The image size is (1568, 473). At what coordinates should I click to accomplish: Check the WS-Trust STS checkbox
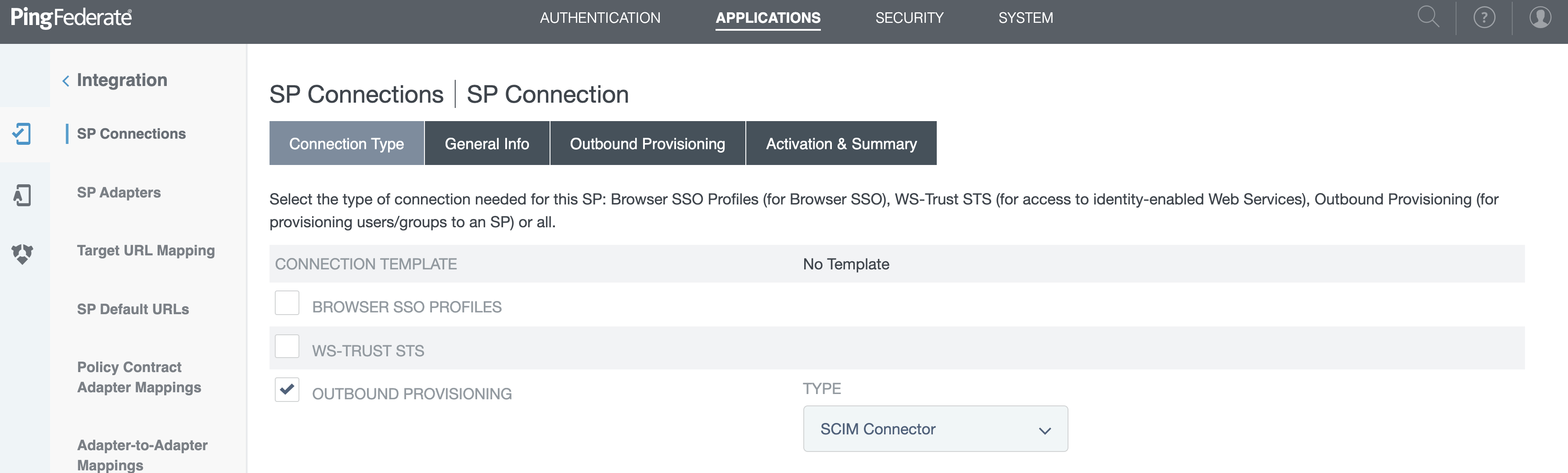coord(287,347)
